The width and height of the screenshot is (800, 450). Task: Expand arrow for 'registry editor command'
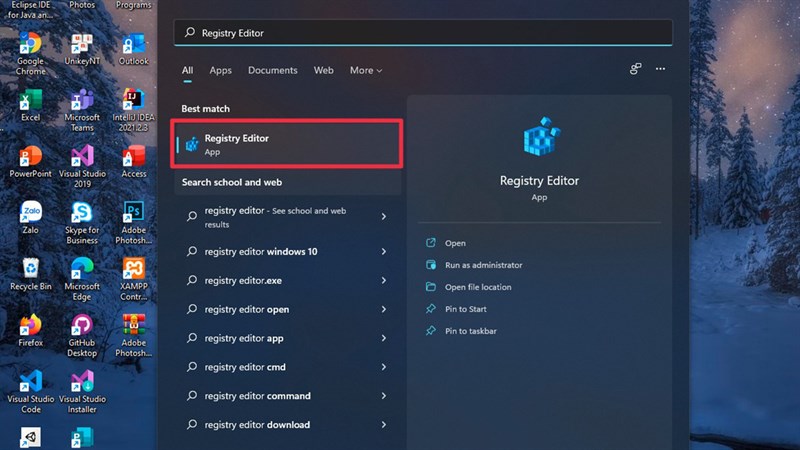384,396
